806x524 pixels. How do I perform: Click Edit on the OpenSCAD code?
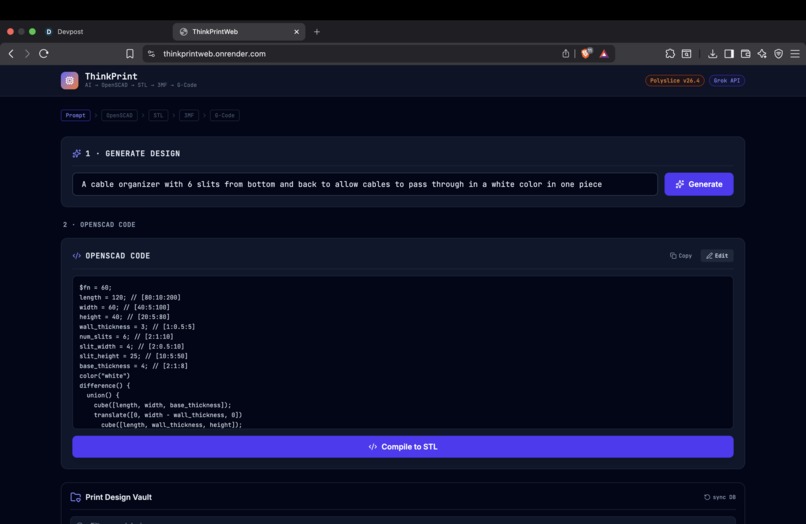point(717,256)
